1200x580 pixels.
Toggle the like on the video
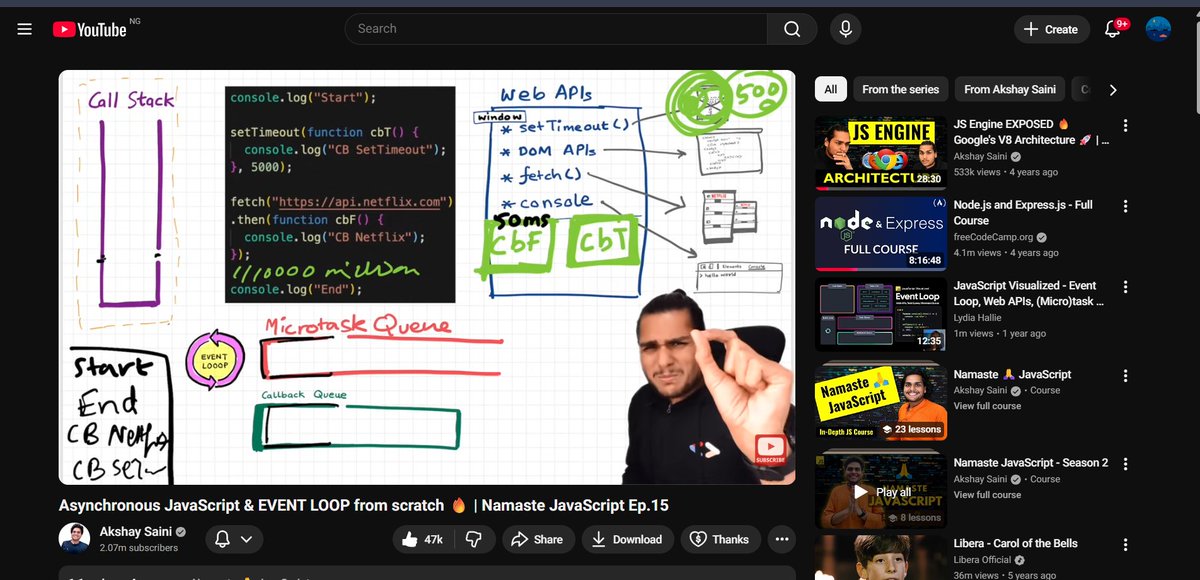pyautogui.click(x=412, y=539)
